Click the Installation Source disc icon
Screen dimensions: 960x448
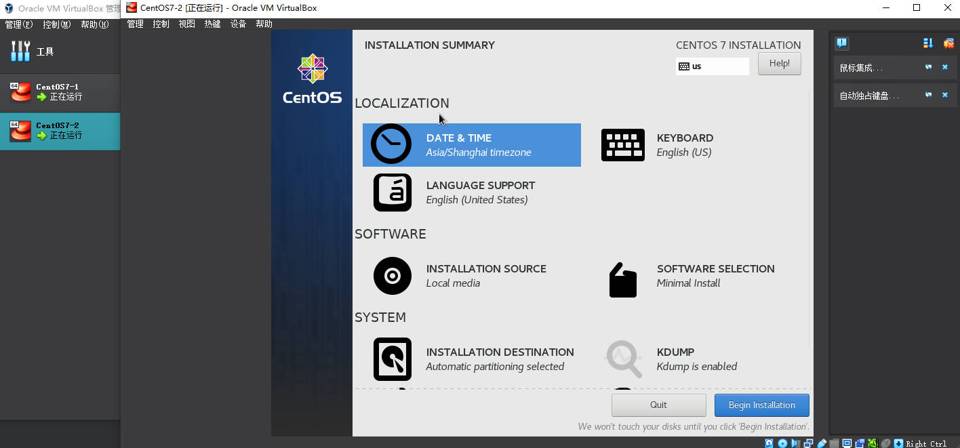click(x=392, y=276)
